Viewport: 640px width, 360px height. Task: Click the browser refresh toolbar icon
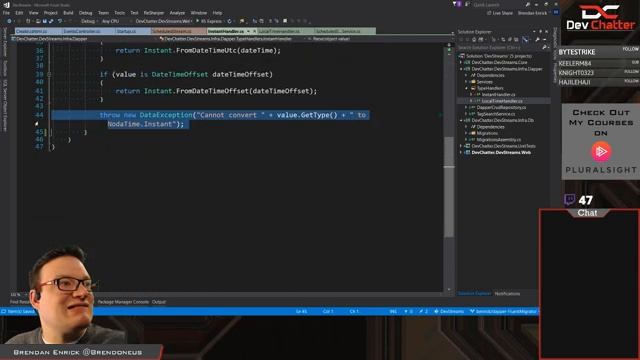[x=229, y=21]
